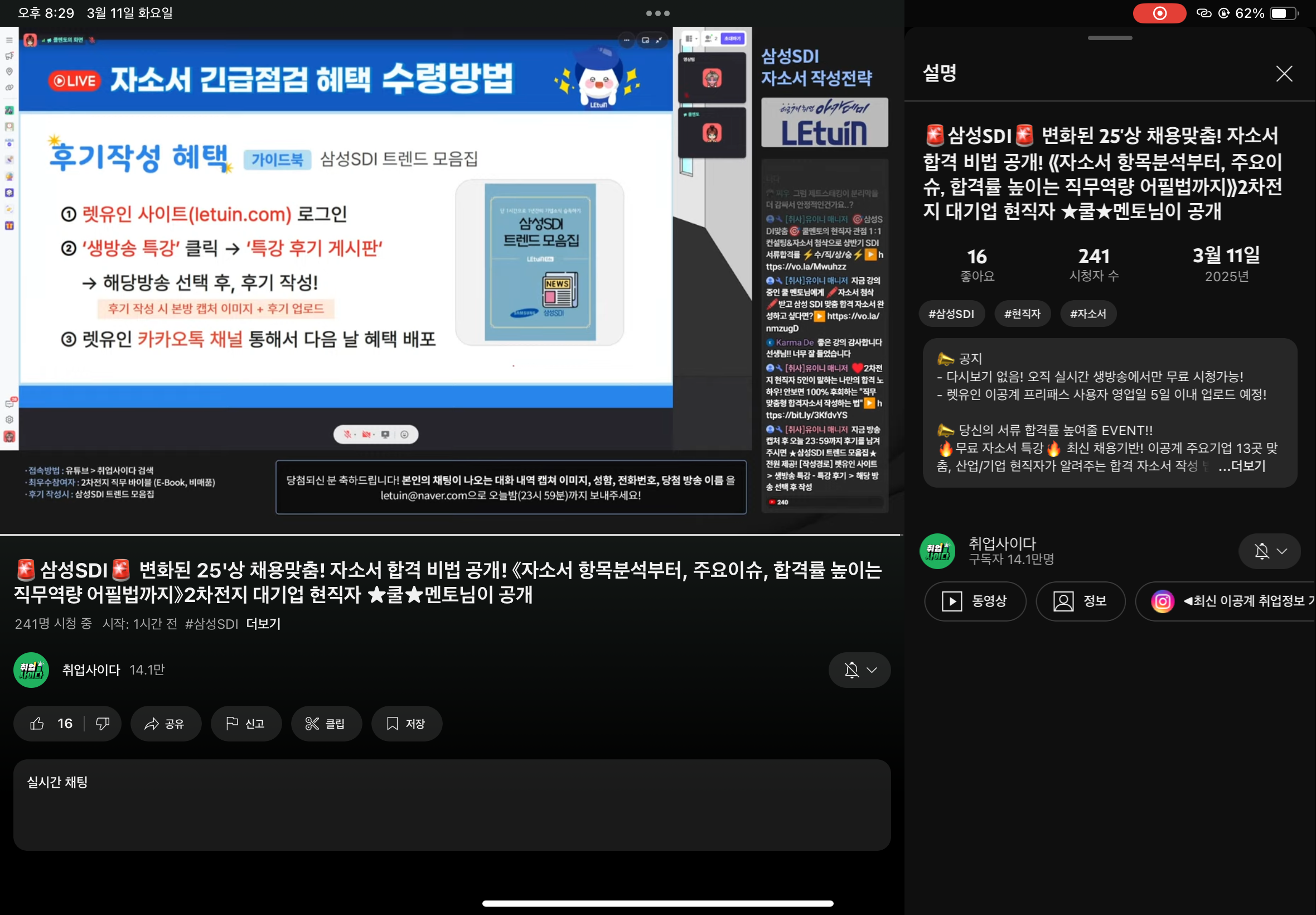Click the video progress bar

(x=450, y=534)
